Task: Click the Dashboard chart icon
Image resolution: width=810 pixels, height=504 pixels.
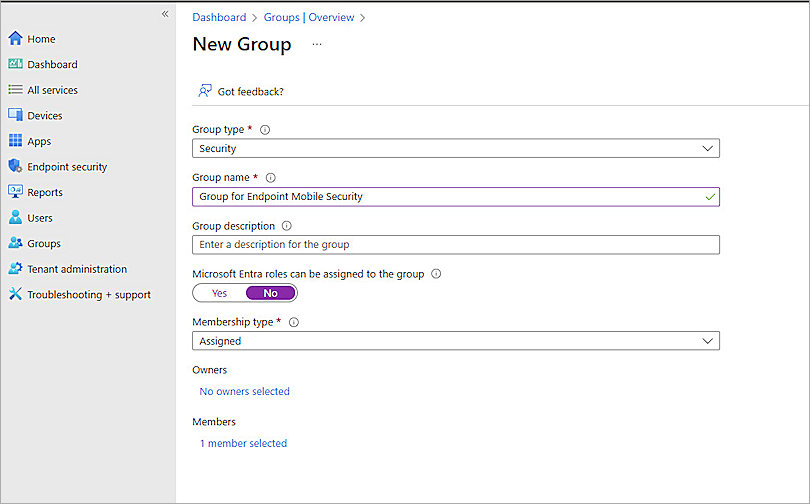Action: [15, 64]
